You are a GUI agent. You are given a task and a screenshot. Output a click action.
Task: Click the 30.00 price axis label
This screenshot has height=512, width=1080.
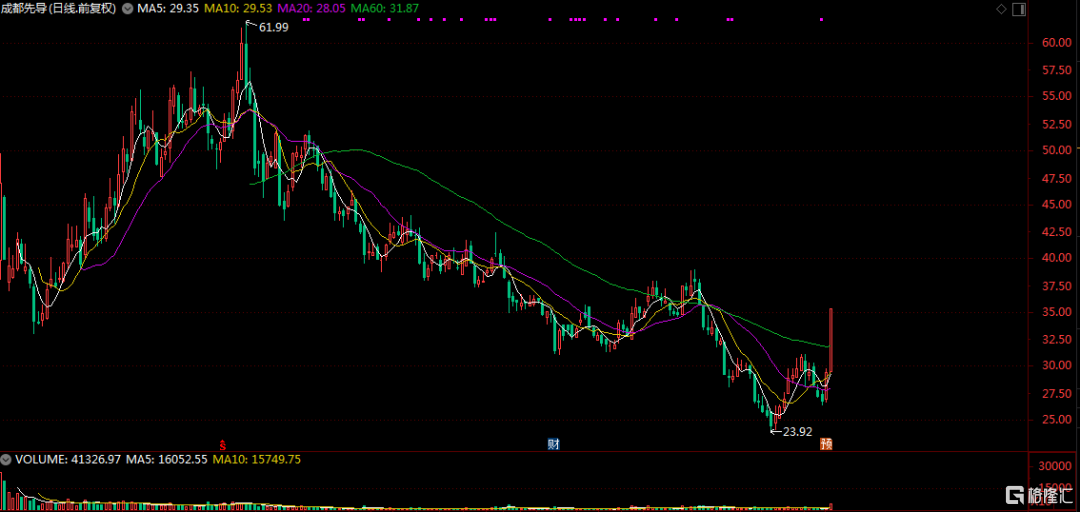pos(1056,365)
